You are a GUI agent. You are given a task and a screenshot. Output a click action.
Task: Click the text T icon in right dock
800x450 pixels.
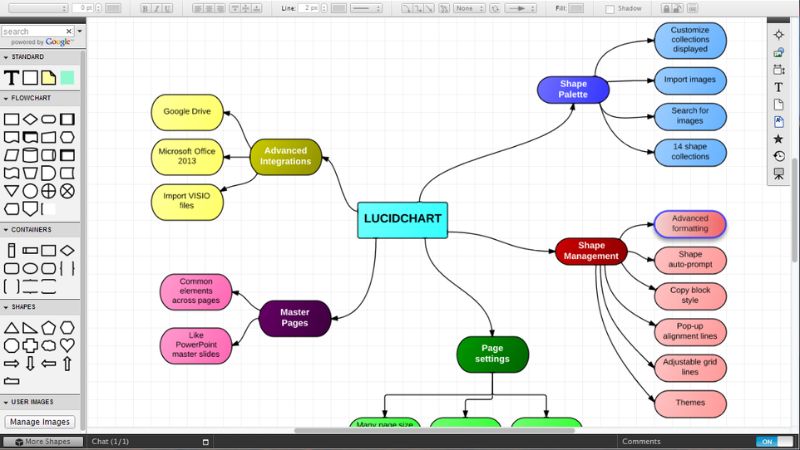click(x=778, y=87)
